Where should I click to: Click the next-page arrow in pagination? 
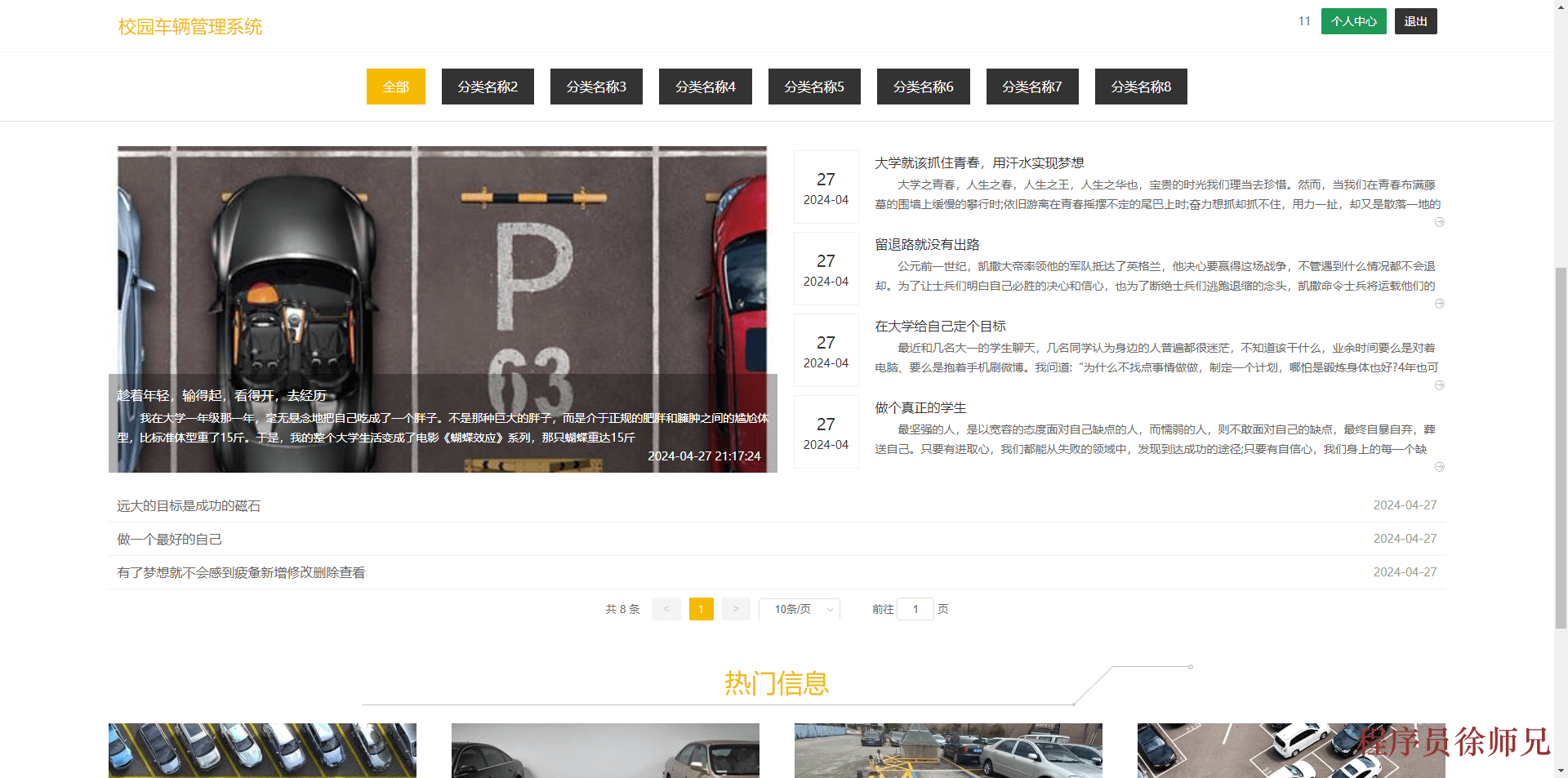(x=736, y=609)
